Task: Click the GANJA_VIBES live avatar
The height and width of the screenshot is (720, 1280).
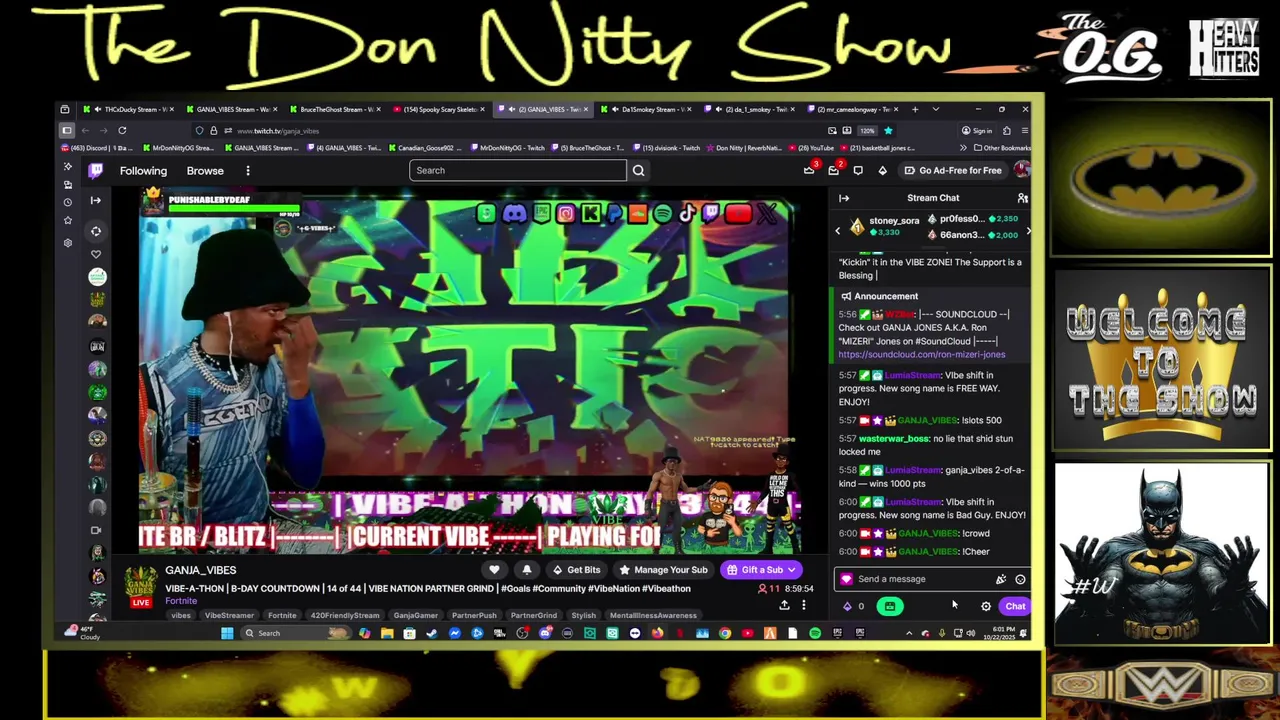Action: (141, 584)
